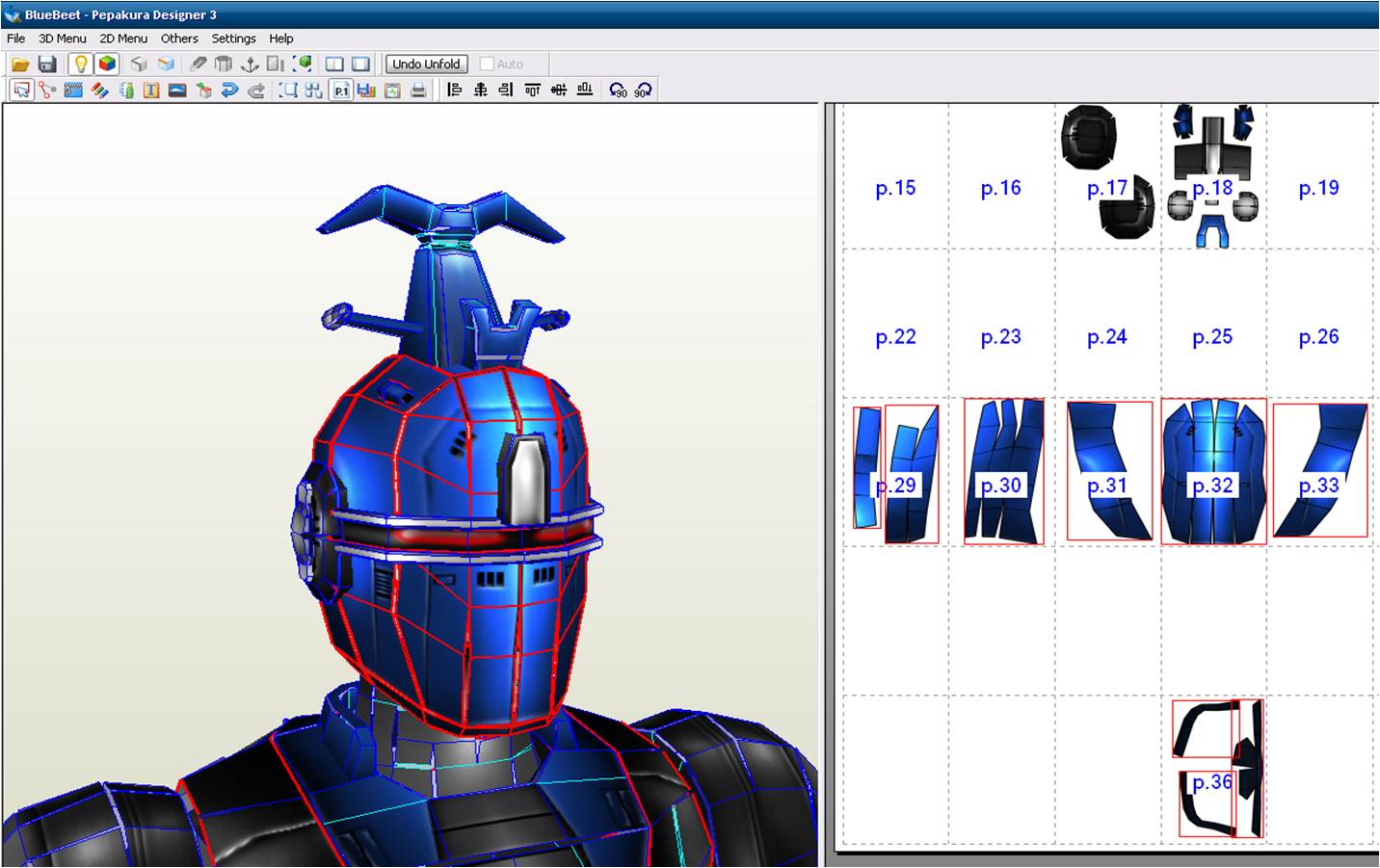The width and height of the screenshot is (1380, 868).
Task: Click the Undo Unfold button
Action: pos(427,65)
